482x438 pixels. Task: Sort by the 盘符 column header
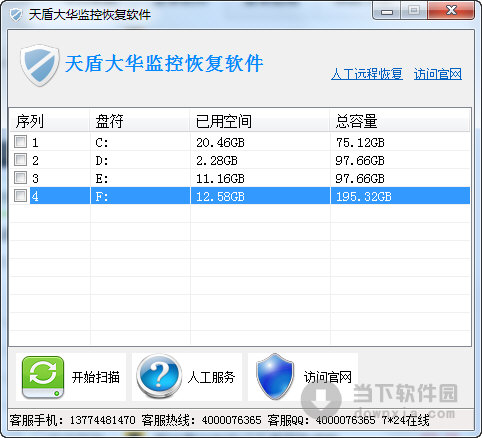tap(139, 121)
